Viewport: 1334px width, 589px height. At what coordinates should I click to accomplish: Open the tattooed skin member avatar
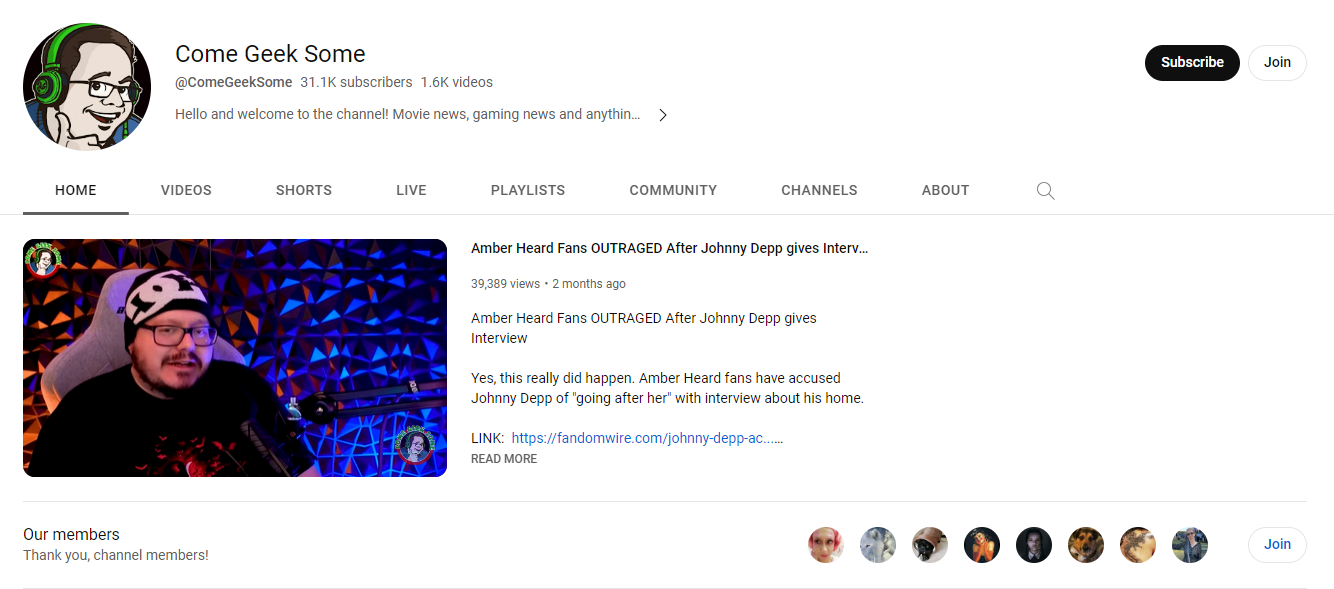coord(1138,545)
